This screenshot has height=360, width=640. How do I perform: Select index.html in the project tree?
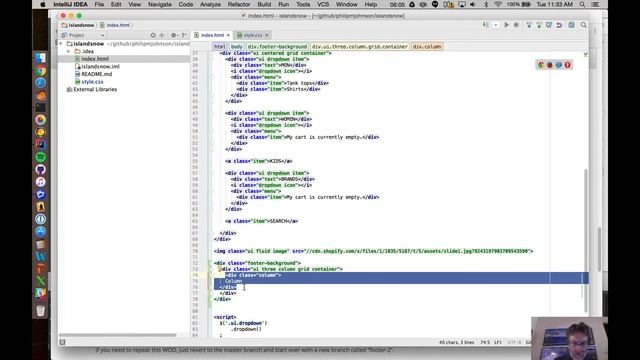(95, 59)
